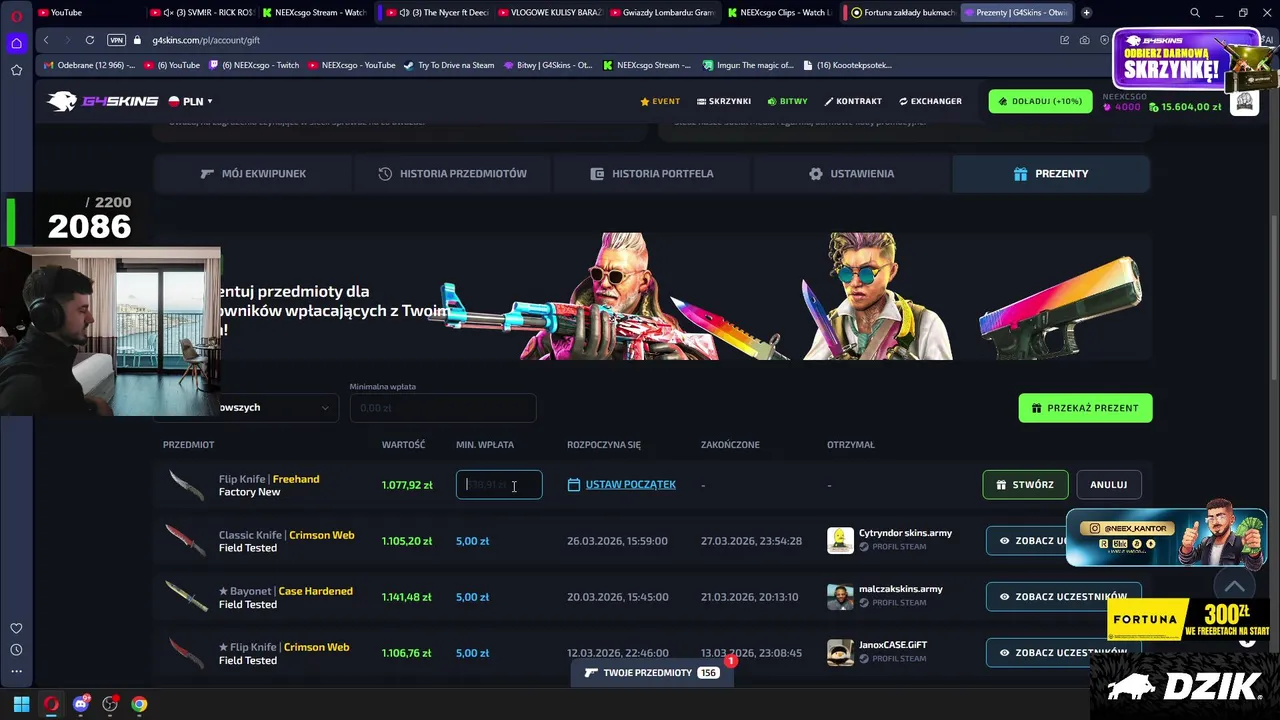
Task: Open Cytryndor skins.army profile avatar
Action: coord(840,541)
